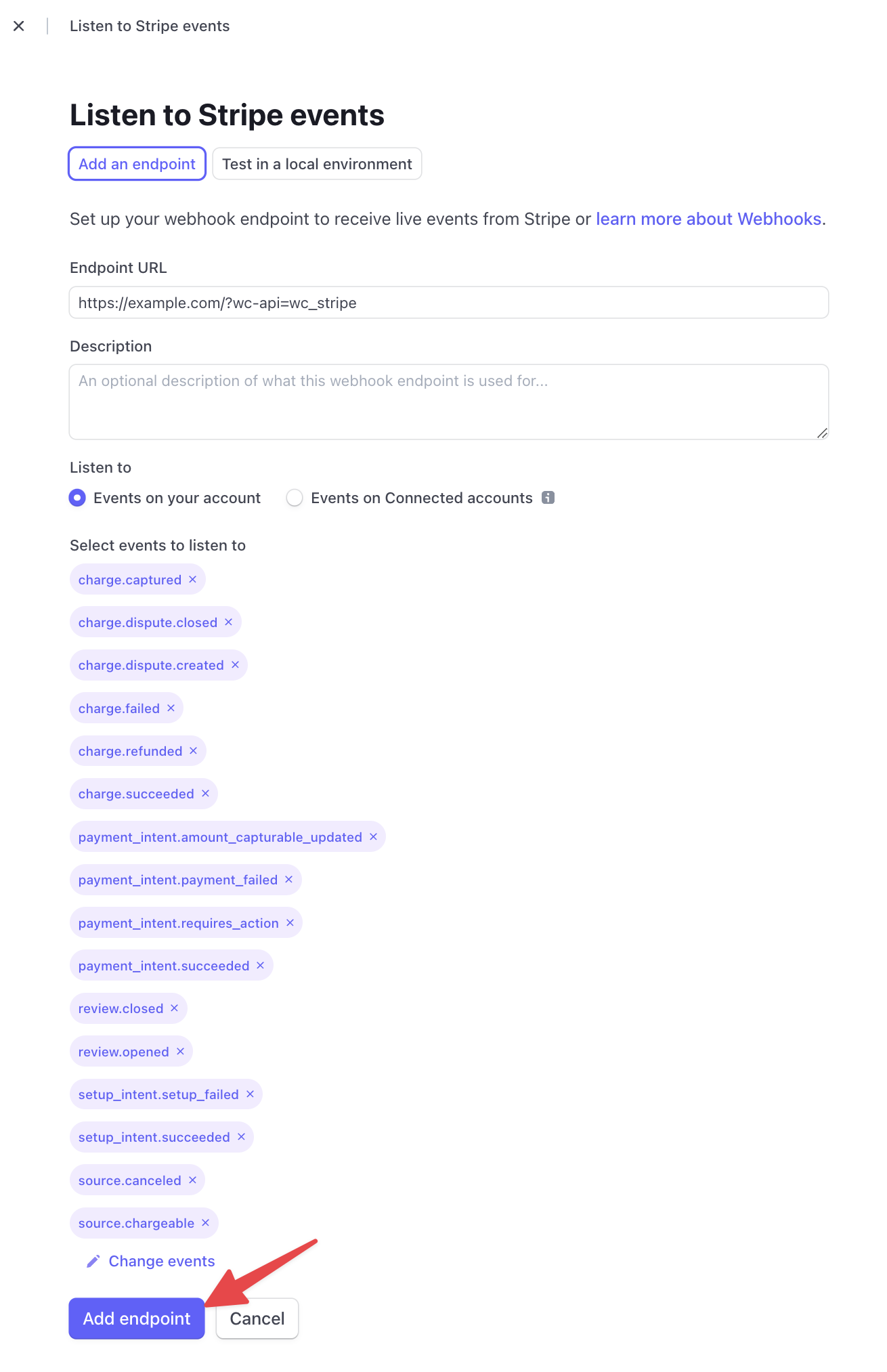Remove the payment_intent.requires_action event tag
Image resolution: width=887 pixels, height=1372 pixels.
pyautogui.click(x=290, y=922)
